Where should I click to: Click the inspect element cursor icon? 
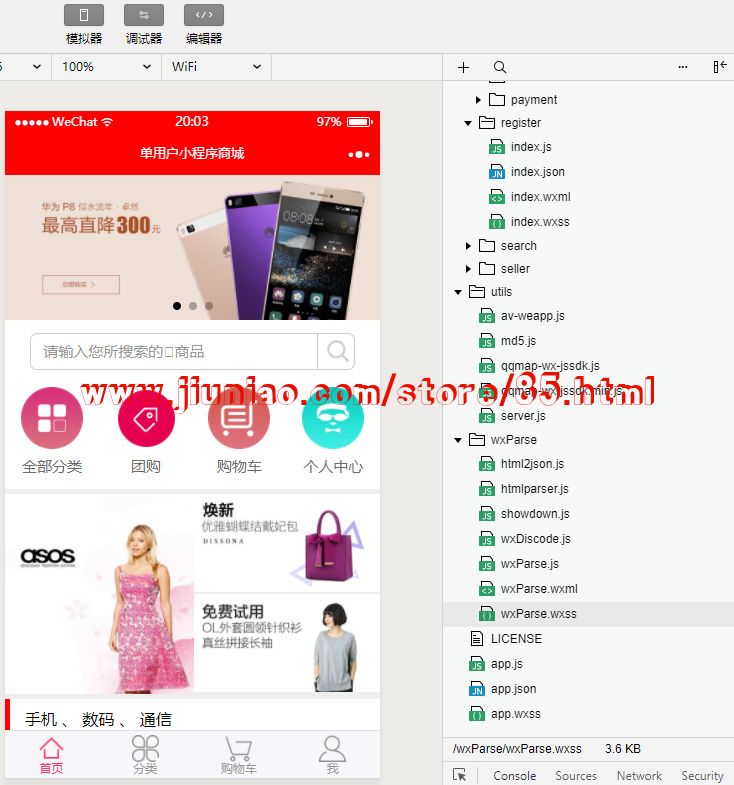pyautogui.click(x=459, y=775)
